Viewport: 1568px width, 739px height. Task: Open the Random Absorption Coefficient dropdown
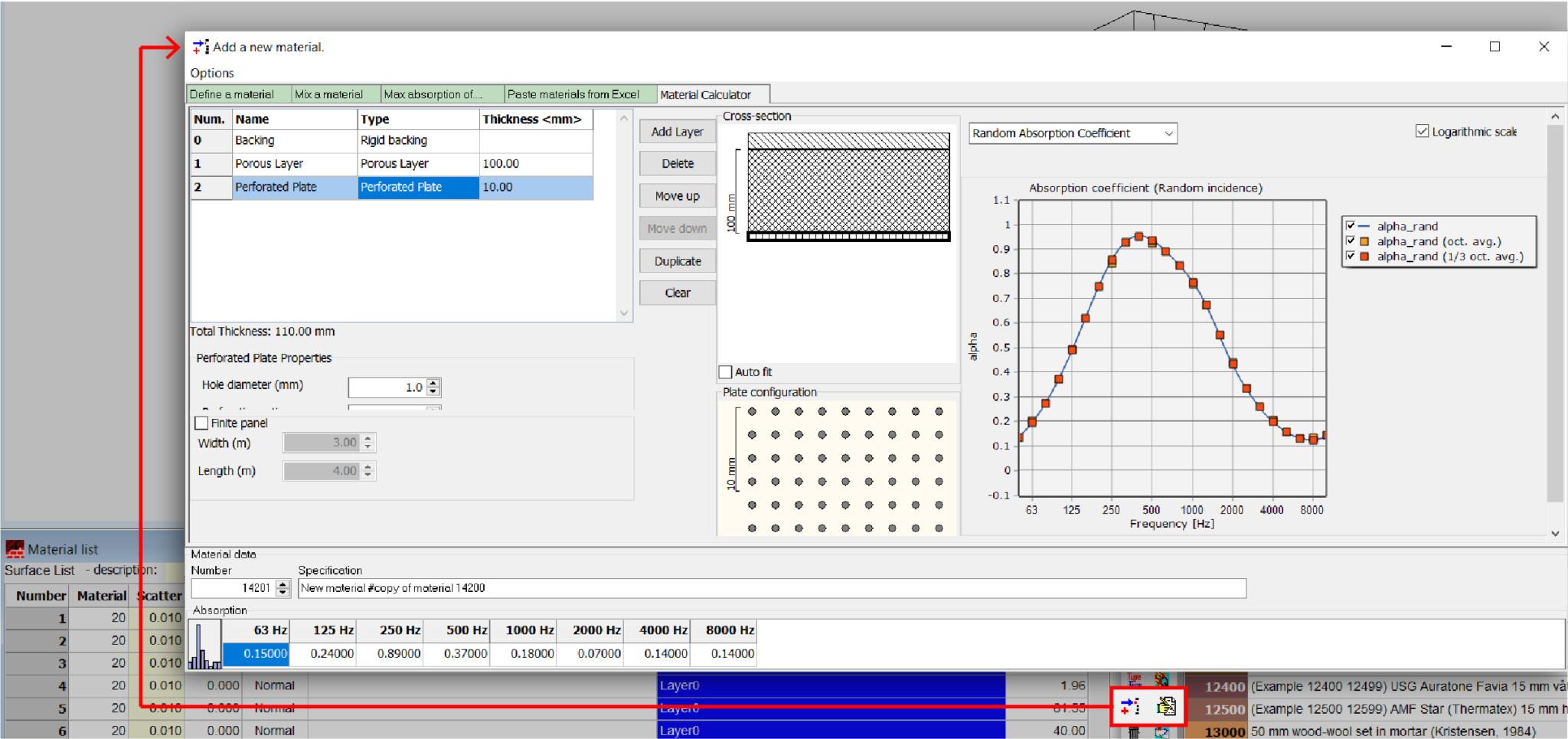(x=1169, y=133)
